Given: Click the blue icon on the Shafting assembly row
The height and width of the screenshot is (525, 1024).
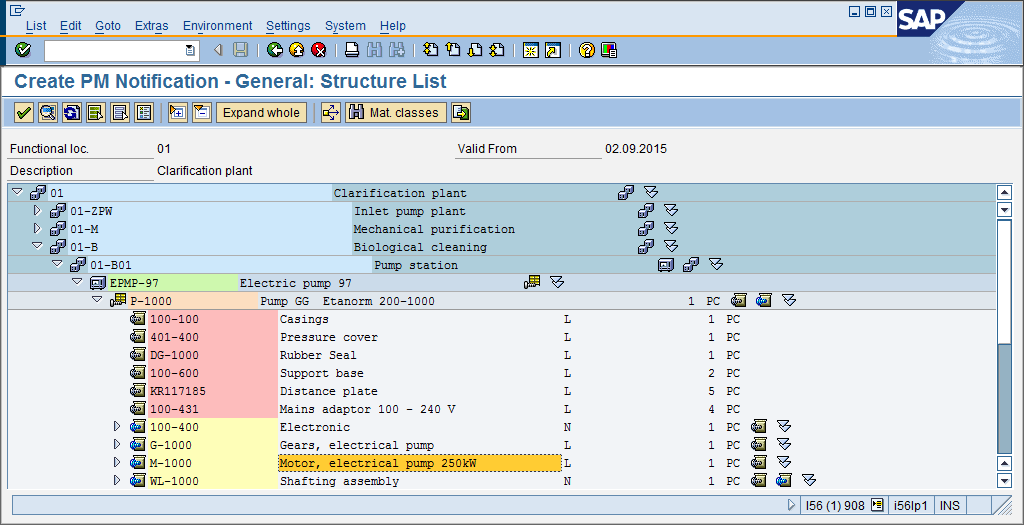Looking at the screenshot, I should click(783, 481).
